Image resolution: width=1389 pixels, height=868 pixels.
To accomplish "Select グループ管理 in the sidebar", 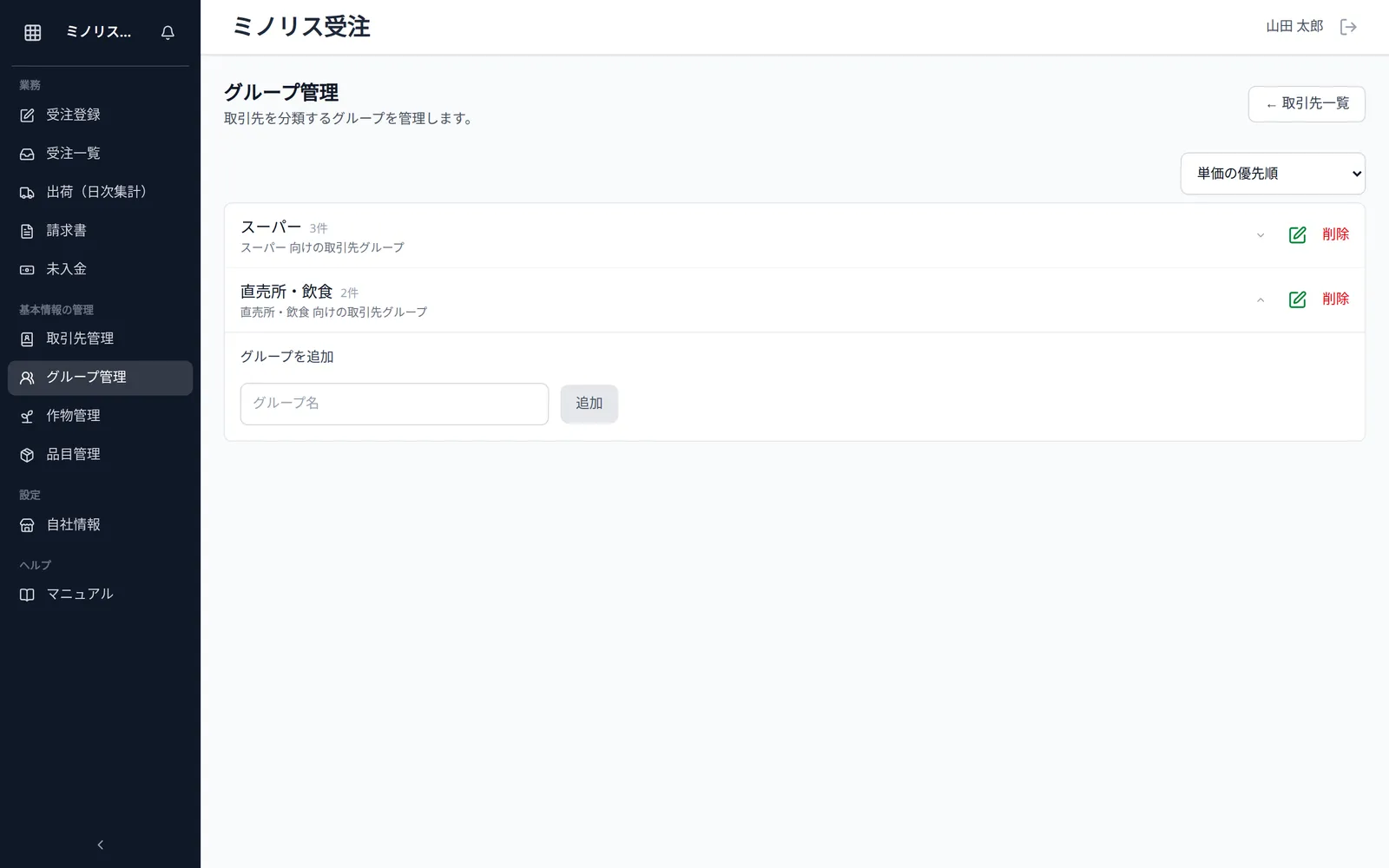I will [100, 378].
